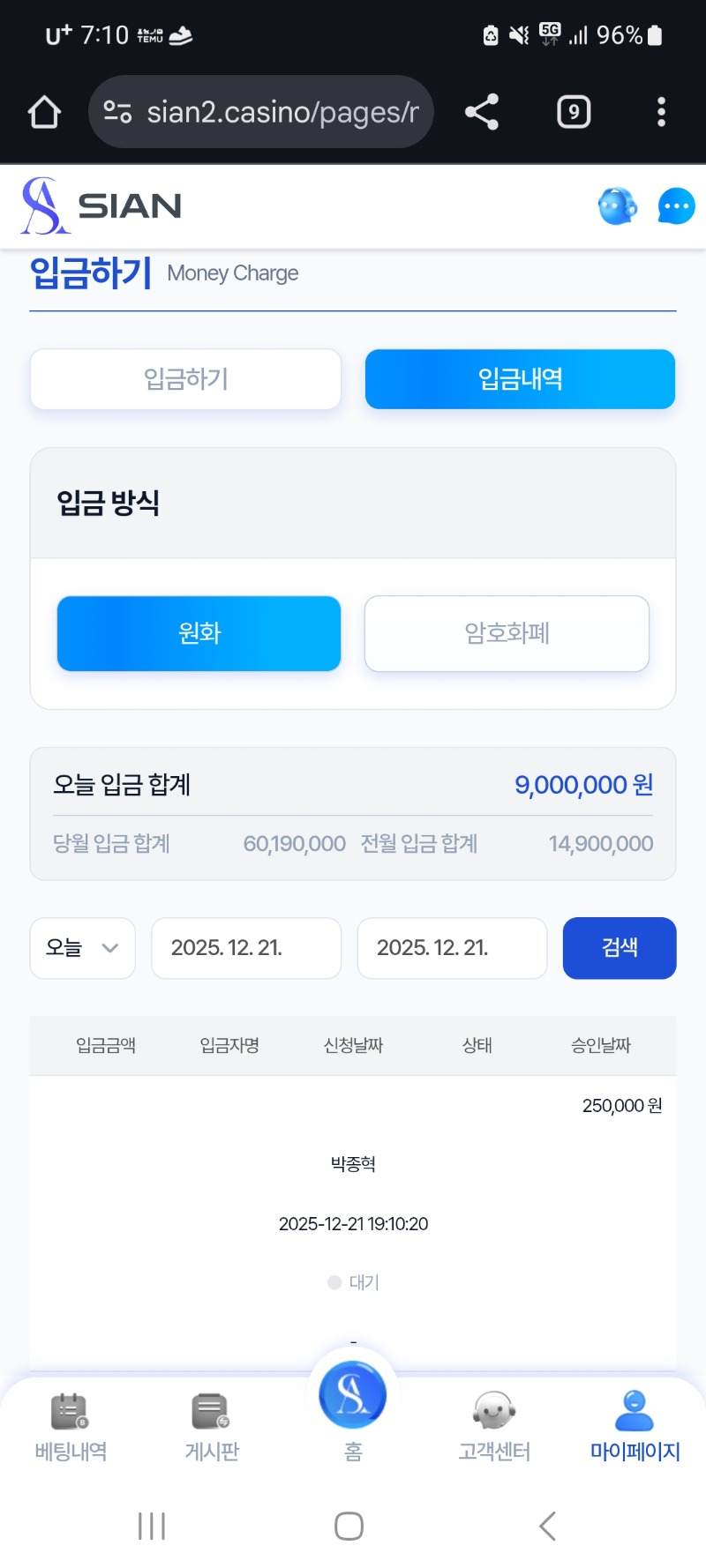Open the browser three-dot menu
Image resolution: width=706 pixels, height=1568 pixels.
(661, 112)
